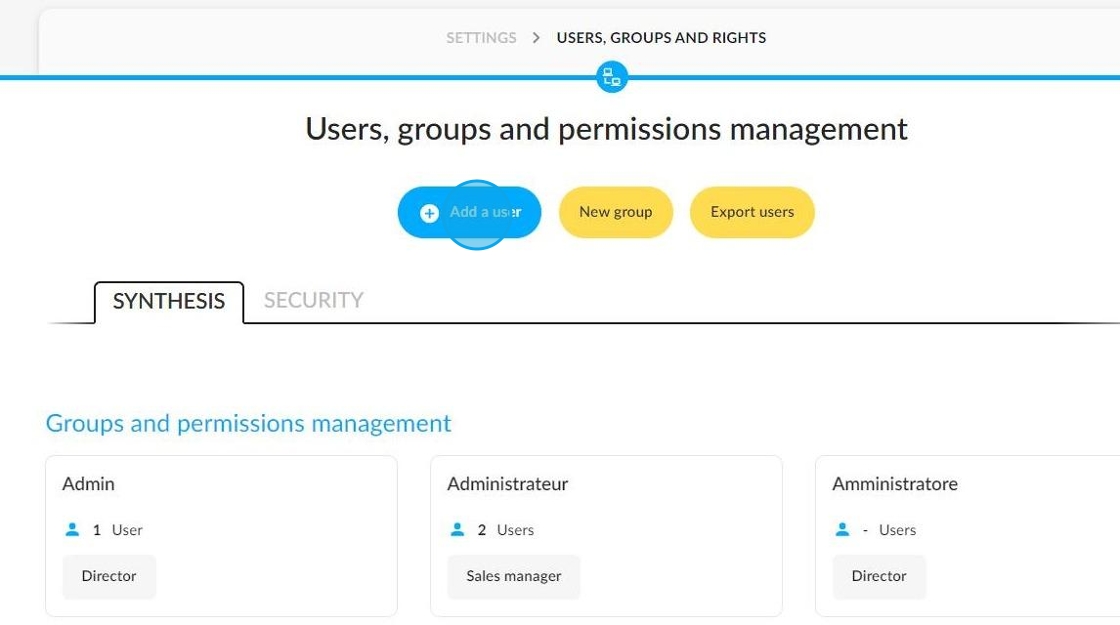
Task: Open the Administrateur group card
Action: coord(606,536)
